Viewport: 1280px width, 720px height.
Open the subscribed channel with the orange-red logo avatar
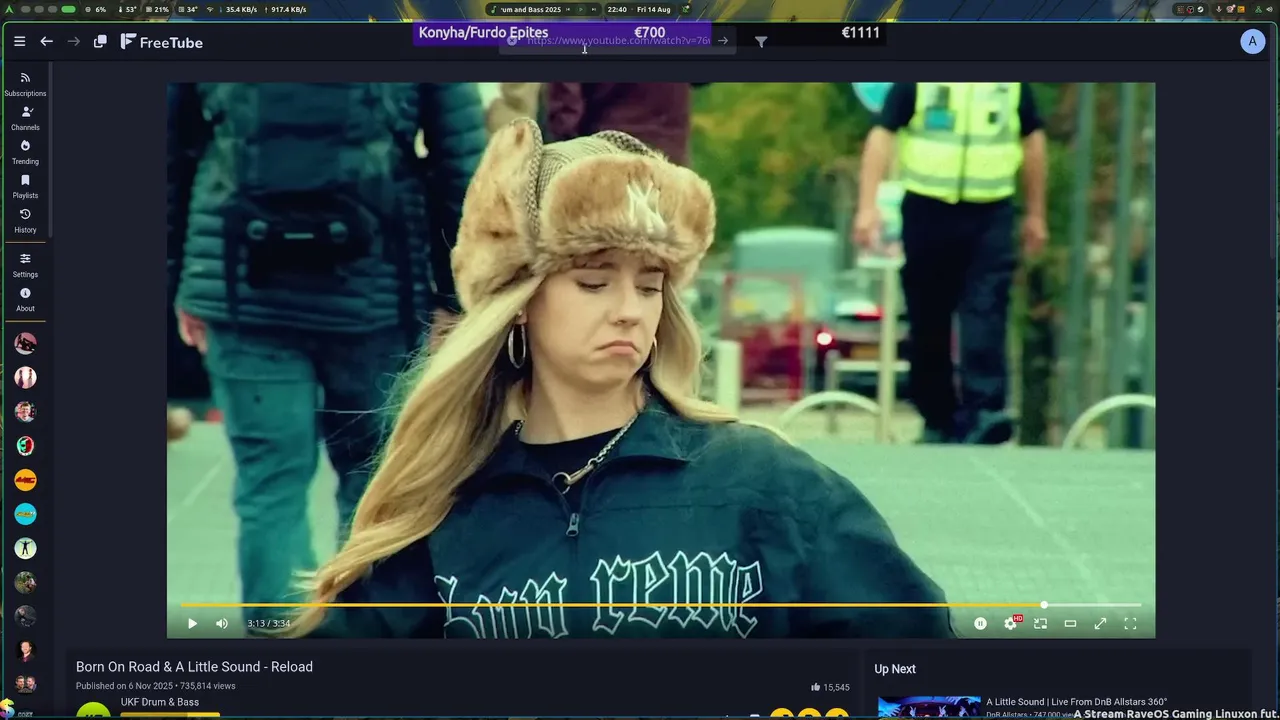tap(25, 480)
